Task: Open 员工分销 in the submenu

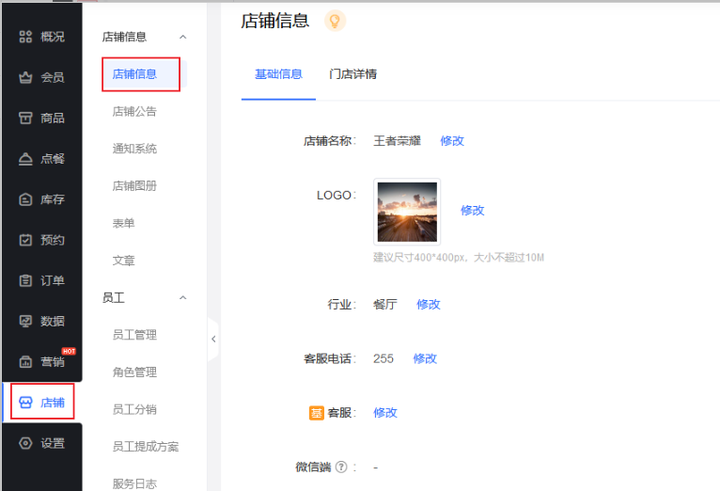Action: click(135, 409)
